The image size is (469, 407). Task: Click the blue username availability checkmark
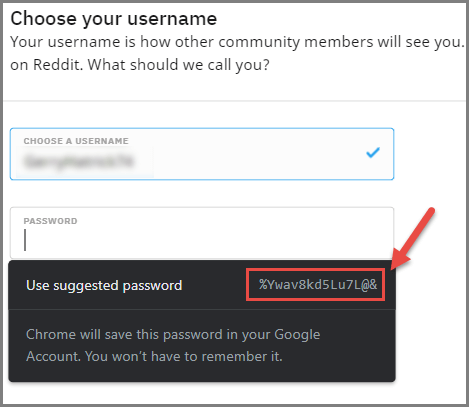(373, 152)
